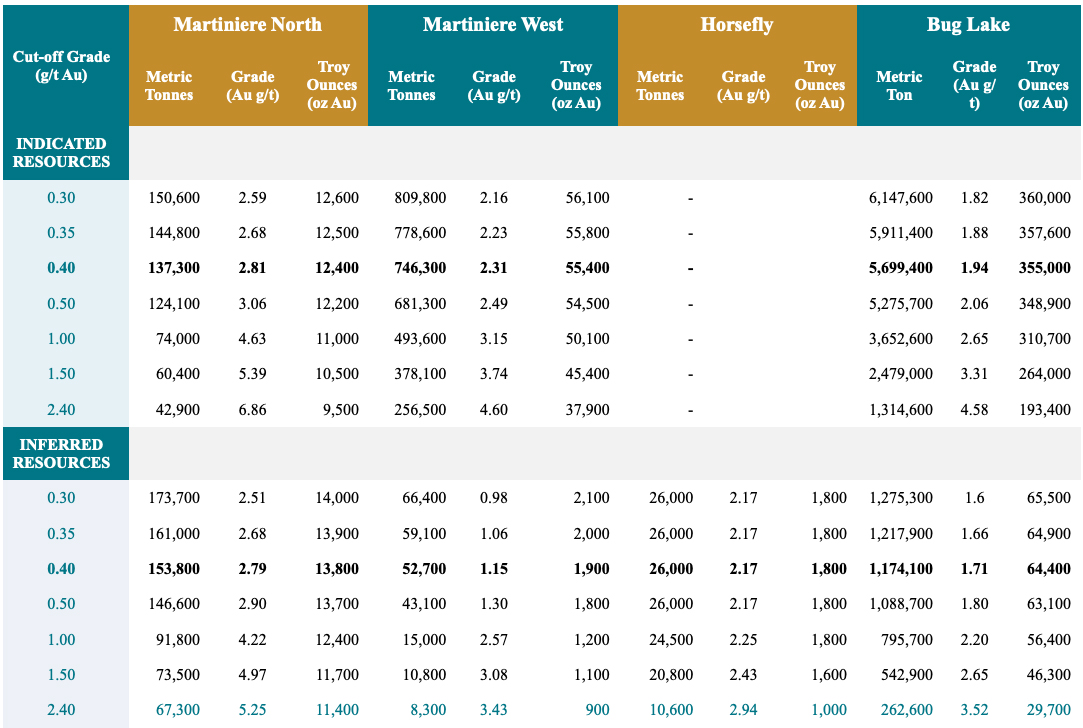Select the bold 153,800 tonnes value
1083x728 pixels.
[174, 568]
